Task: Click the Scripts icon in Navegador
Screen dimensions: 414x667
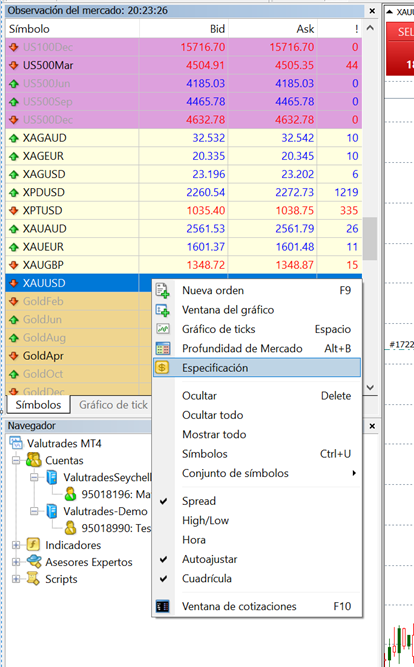Action: (33, 579)
